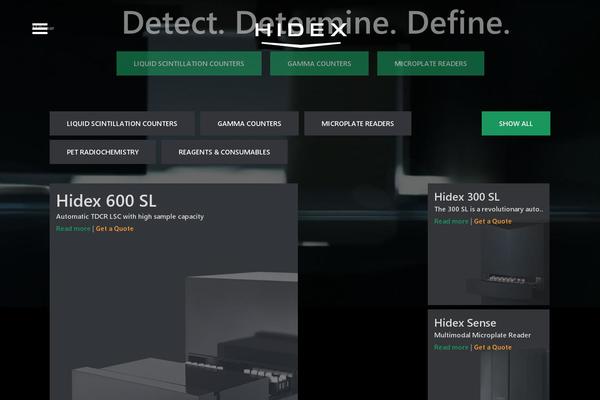This screenshot has height=400, width=600.
Task: Open Hidex Sense title
Action: 465,323
